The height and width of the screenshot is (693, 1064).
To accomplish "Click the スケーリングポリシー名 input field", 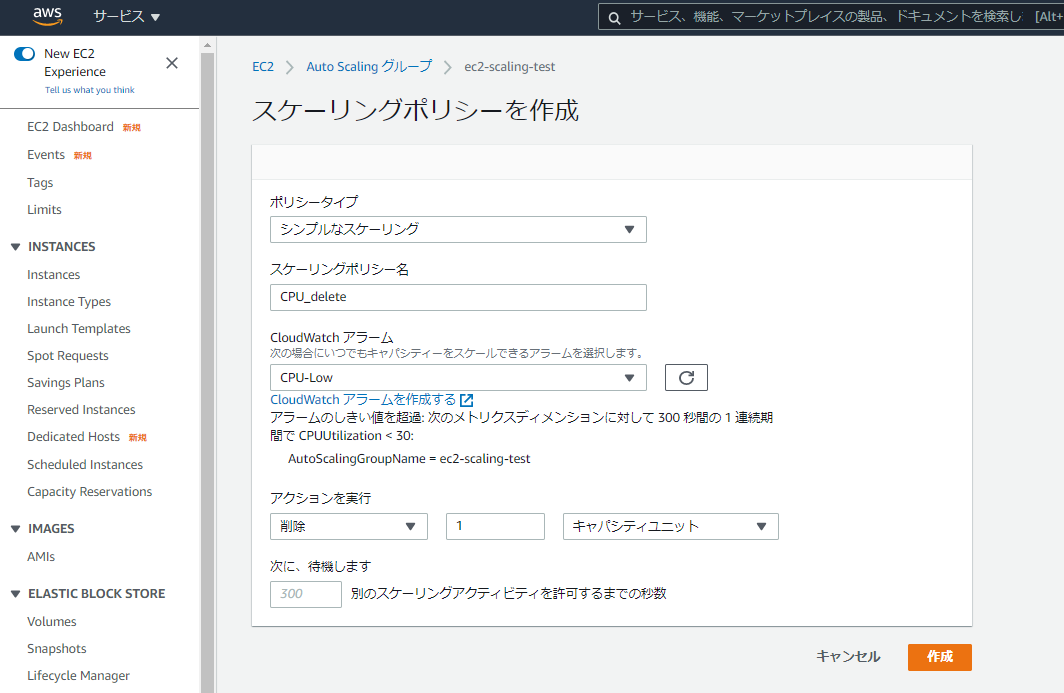I will pyautogui.click(x=458, y=297).
